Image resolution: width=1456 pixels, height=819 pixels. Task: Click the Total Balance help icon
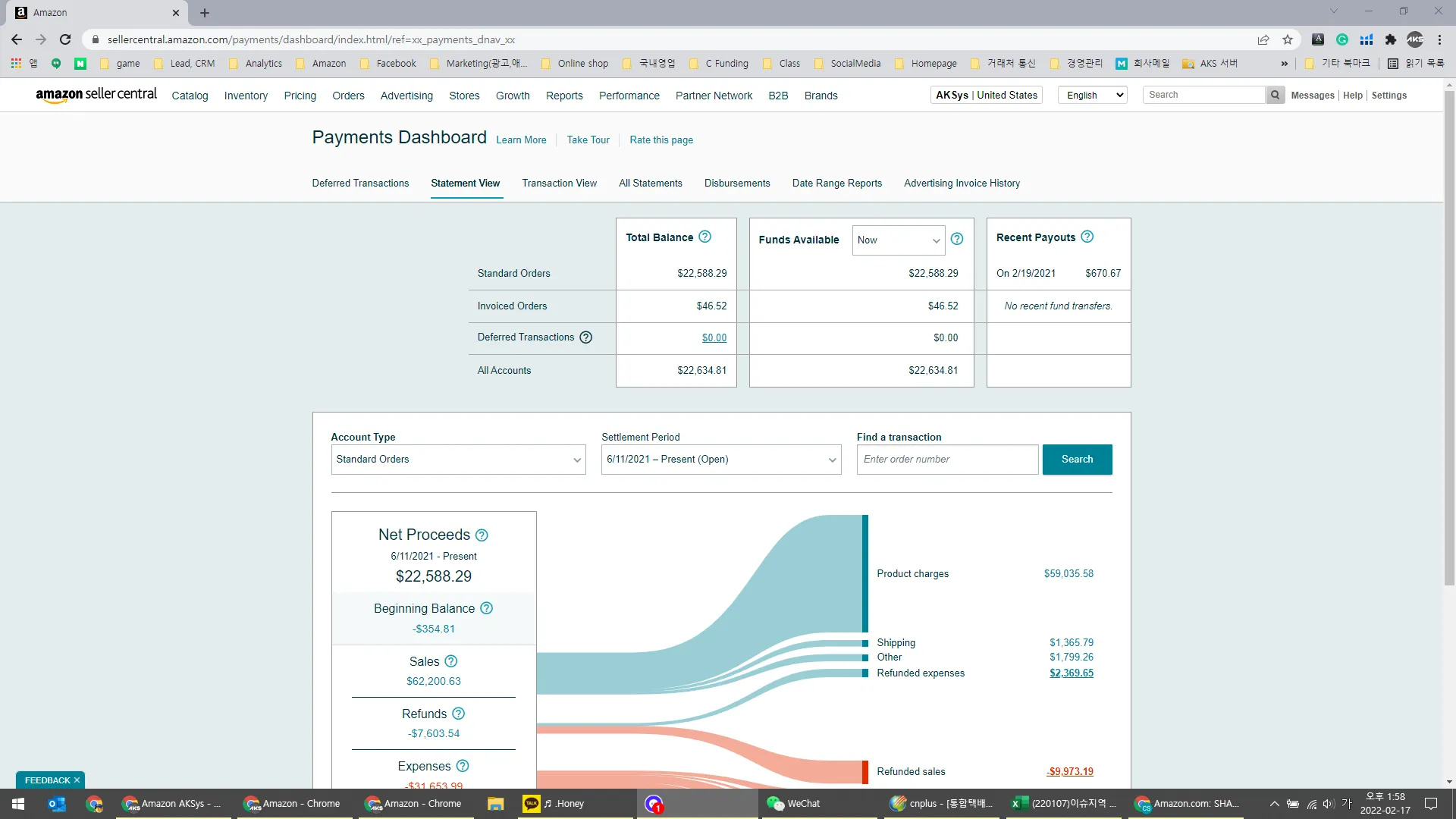pos(704,237)
